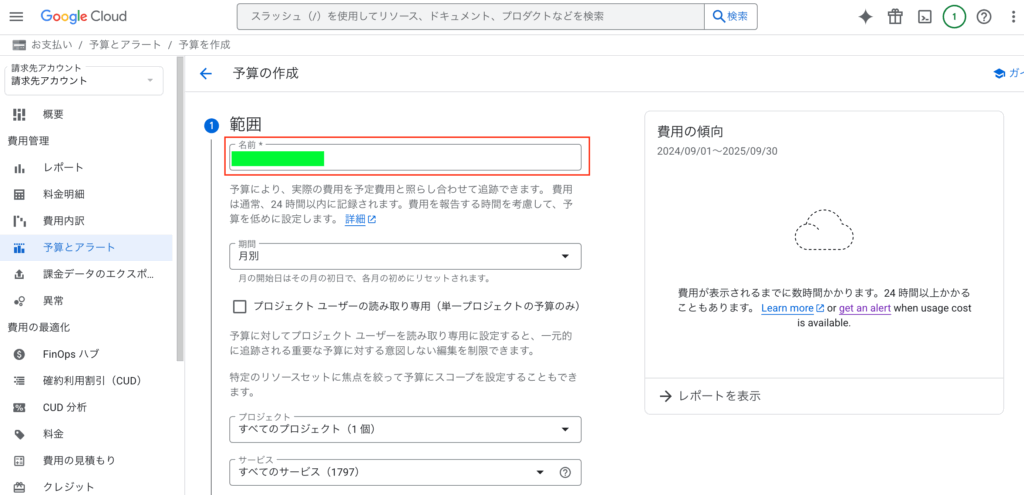
Task: Click the date range 2024/09/01〜2025/09/30 text
Action: pos(717,152)
